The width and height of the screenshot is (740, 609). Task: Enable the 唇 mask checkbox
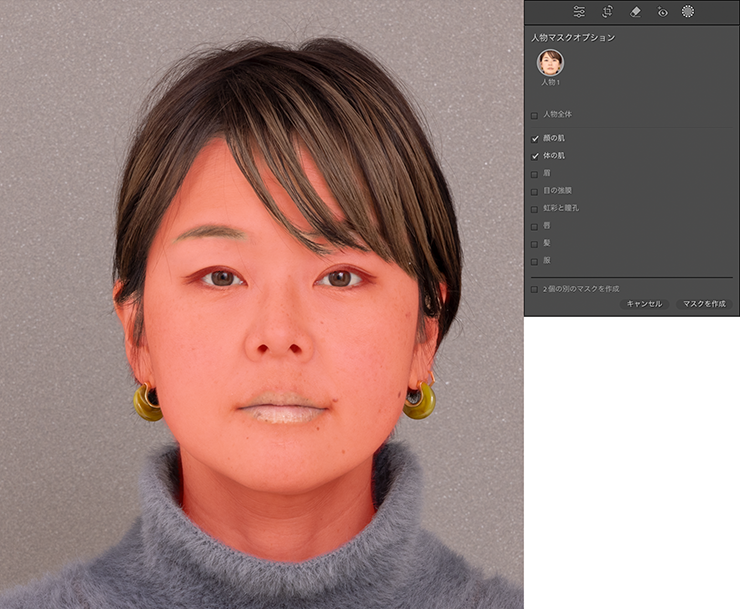tap(535, 226)
